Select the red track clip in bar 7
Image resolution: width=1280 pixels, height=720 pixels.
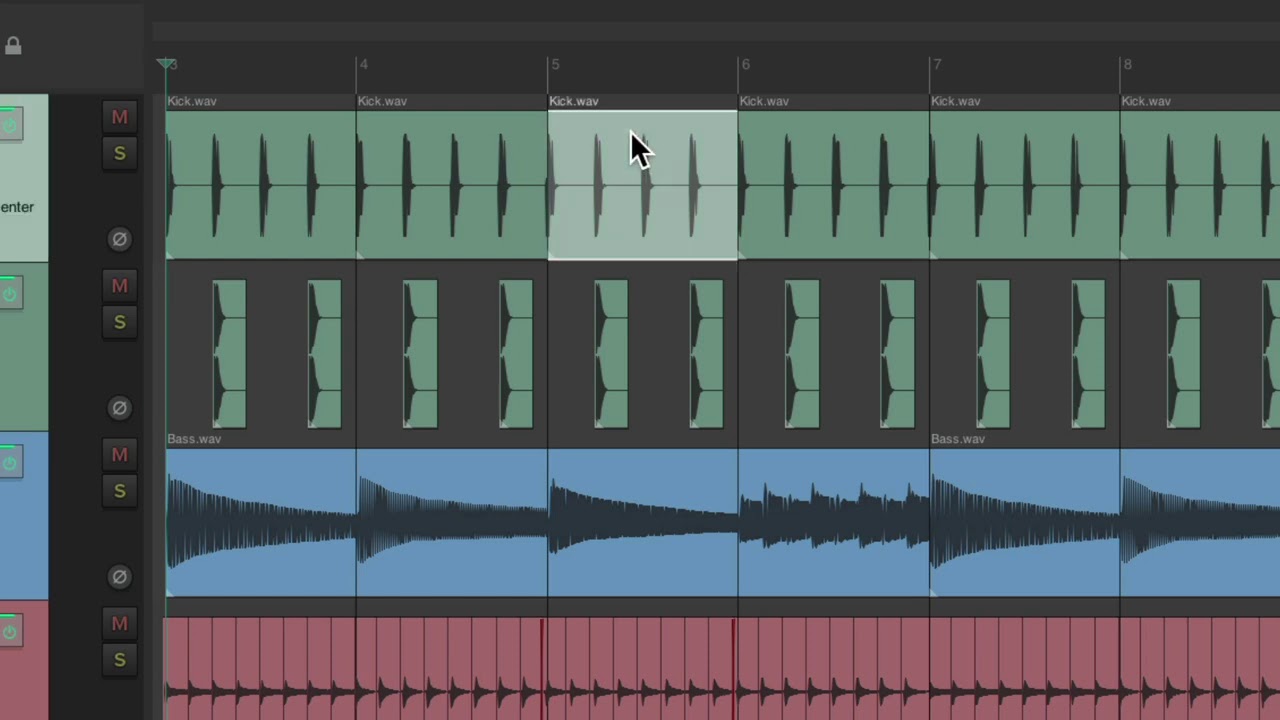pos(1025,668)
